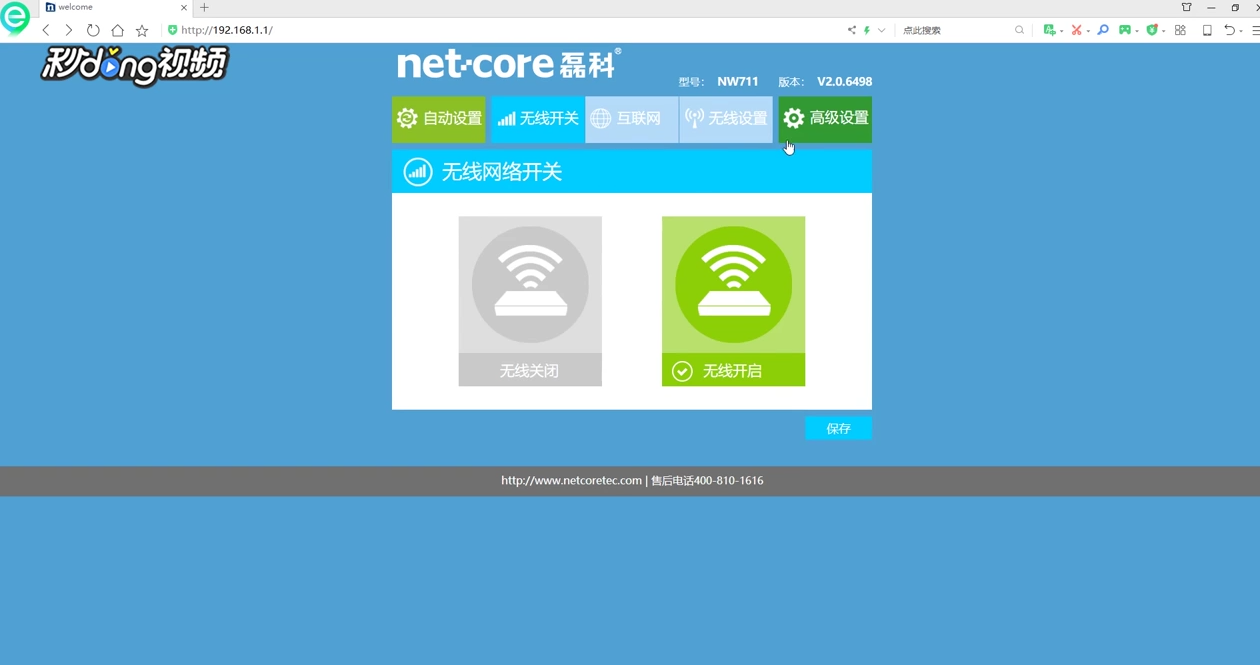This screenshot has height=665, width=1260.
Task: Click the hotline text 售后电话400-810-1616
Action: (x=707, y=481)
